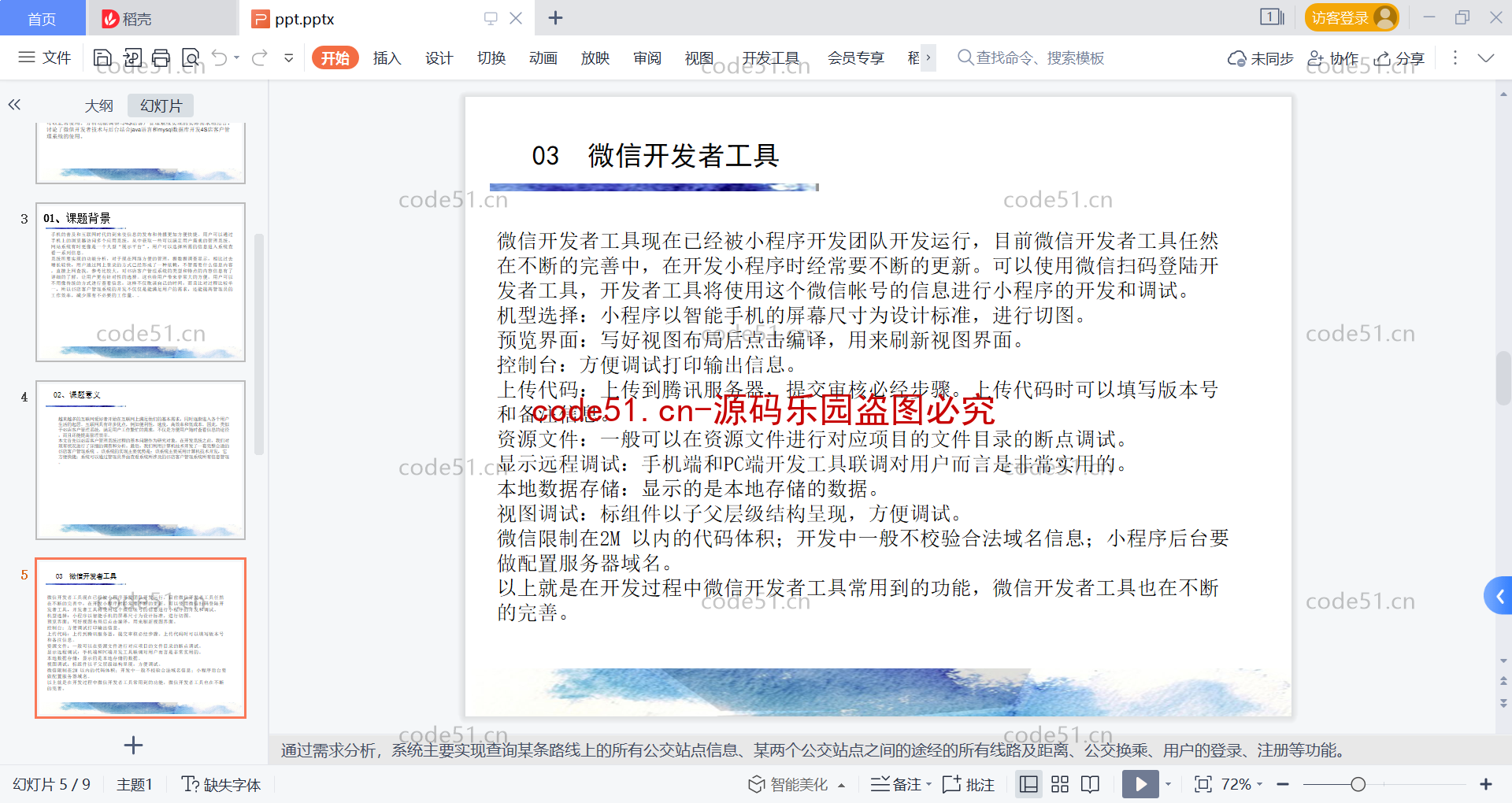This screenshot has width=1512, height=803.
Task: Click the 智能美化 button
Action: (787, 784)
